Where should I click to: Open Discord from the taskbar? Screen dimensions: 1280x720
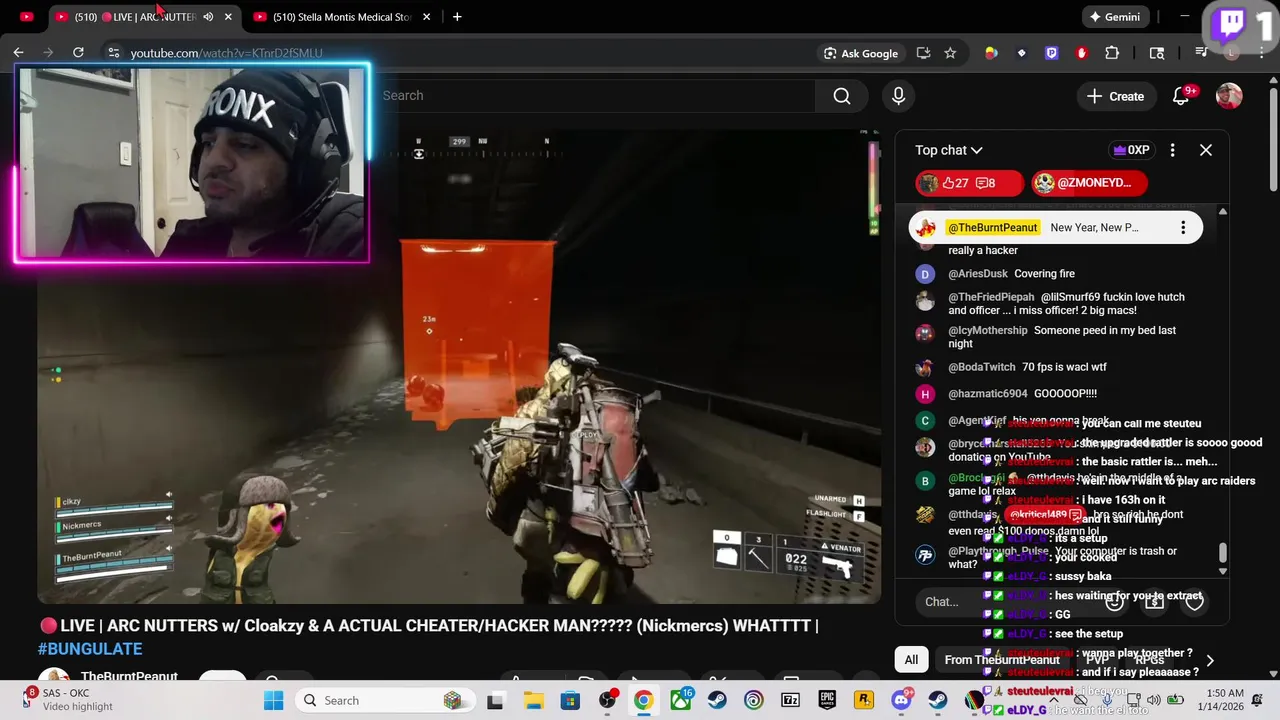click(x=901, y=700)
